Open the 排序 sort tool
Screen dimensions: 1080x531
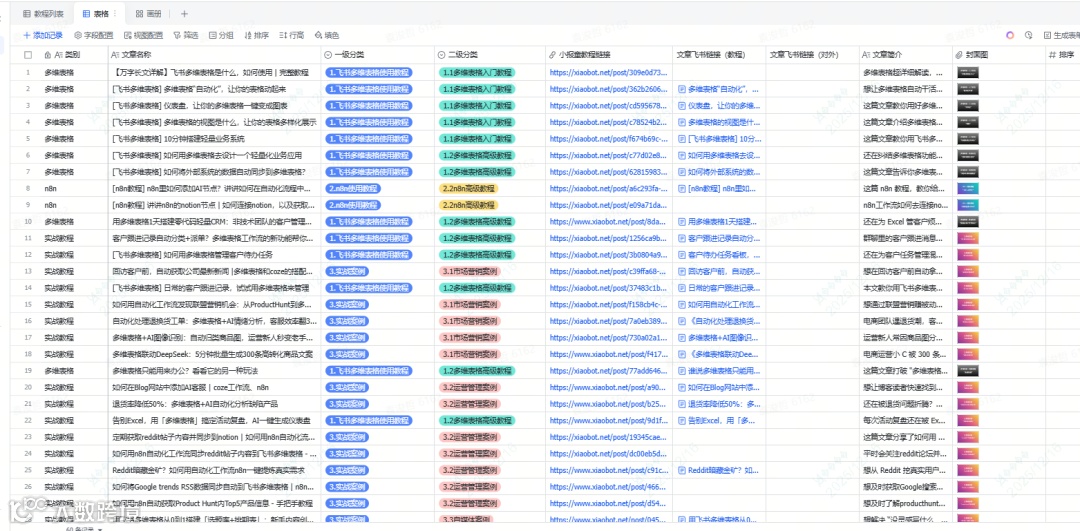[x=256, y=35]
